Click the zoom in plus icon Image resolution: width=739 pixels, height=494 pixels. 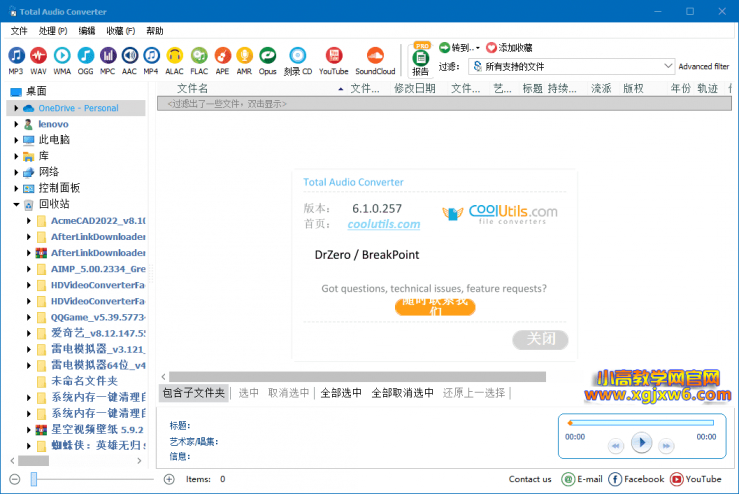[x=169, y=479]
